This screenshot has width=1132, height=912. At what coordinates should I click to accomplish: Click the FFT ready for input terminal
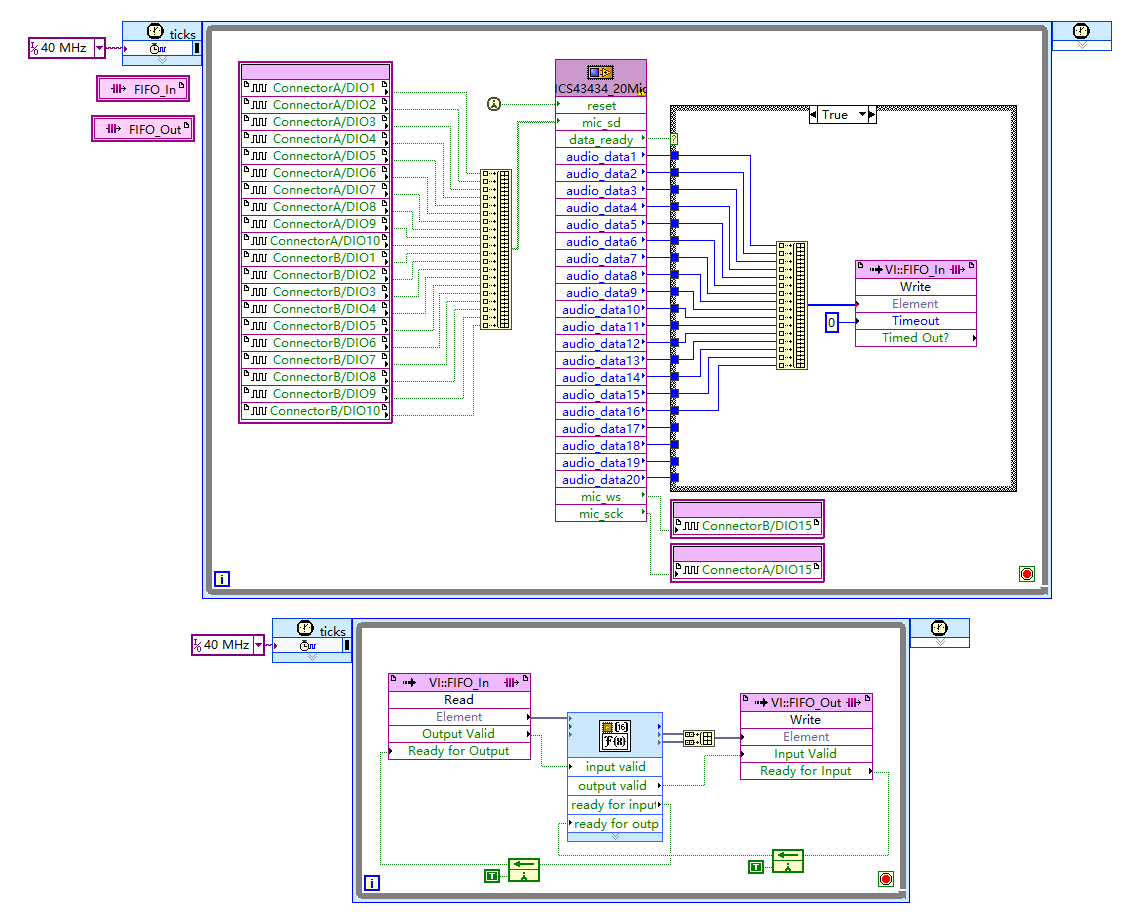click(x=615, y=804)
